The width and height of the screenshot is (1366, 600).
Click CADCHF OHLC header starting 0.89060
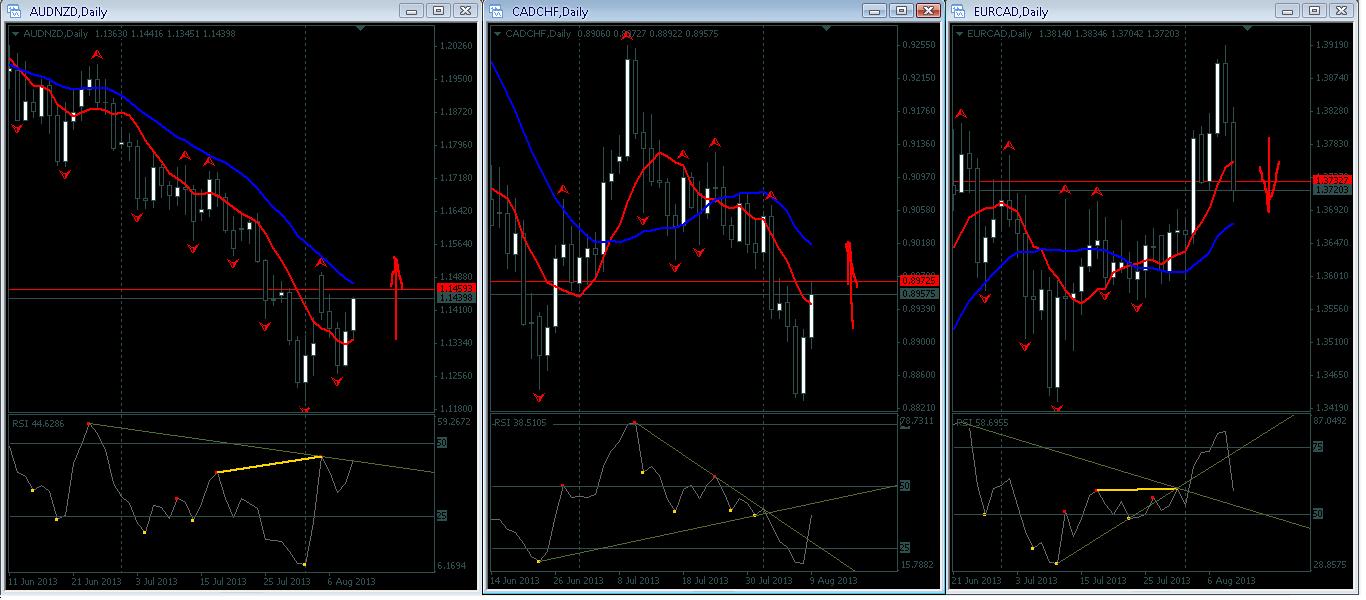[x=647, y=34]
